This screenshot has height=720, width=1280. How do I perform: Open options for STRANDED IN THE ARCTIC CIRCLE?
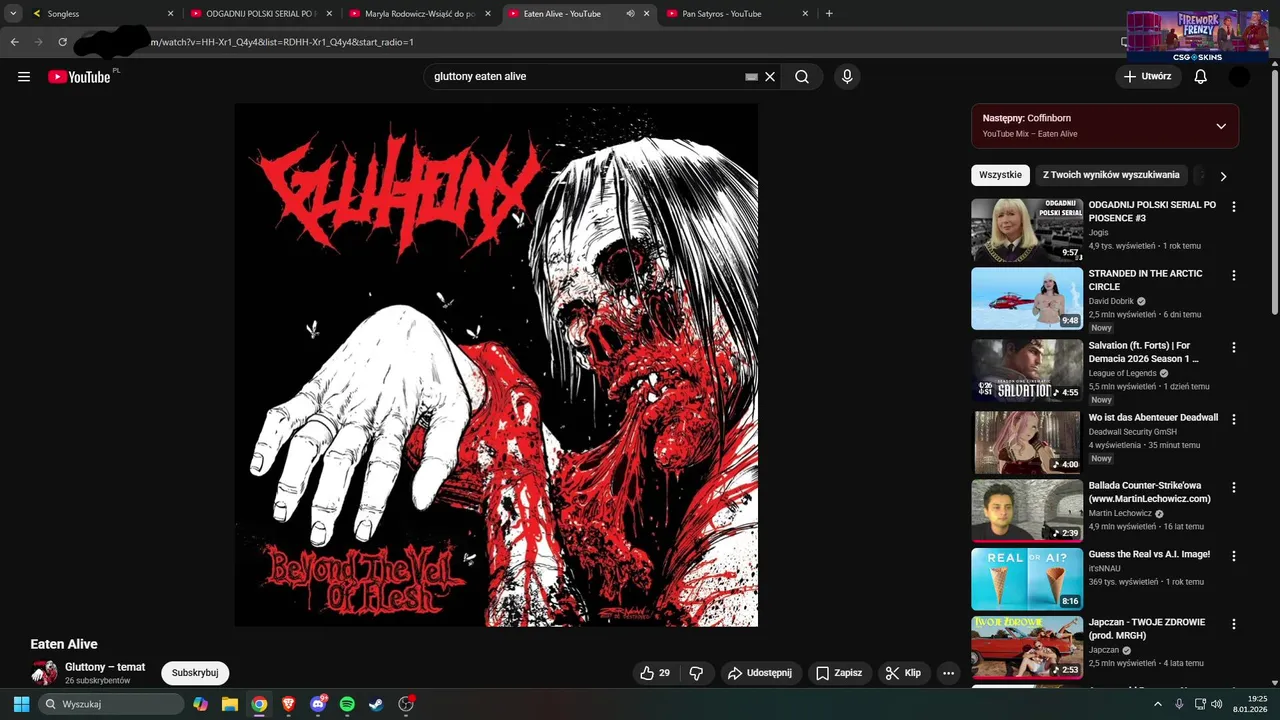tap(1233, 275)
